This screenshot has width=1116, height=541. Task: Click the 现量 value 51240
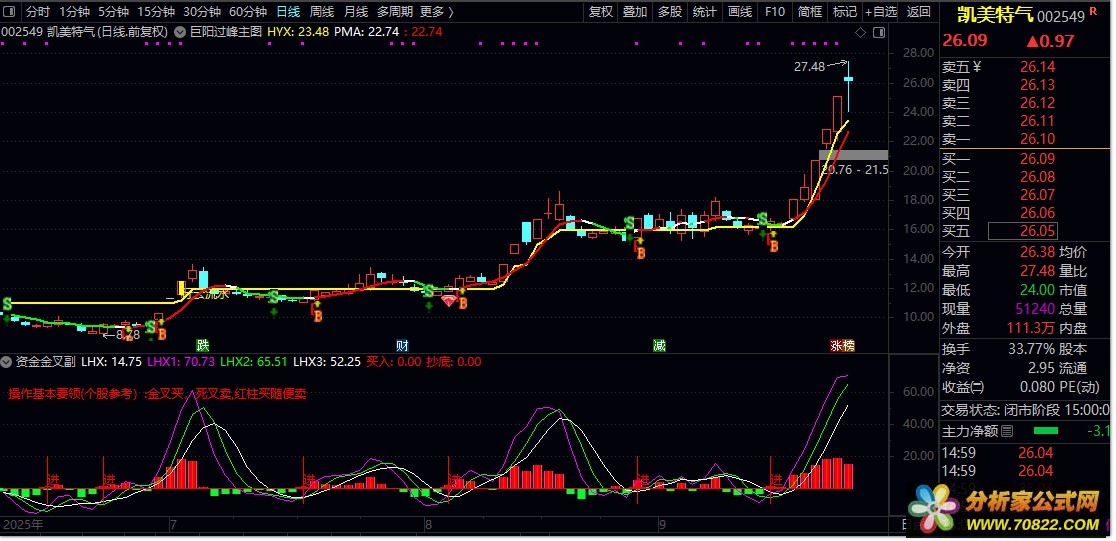(1033, 309)
